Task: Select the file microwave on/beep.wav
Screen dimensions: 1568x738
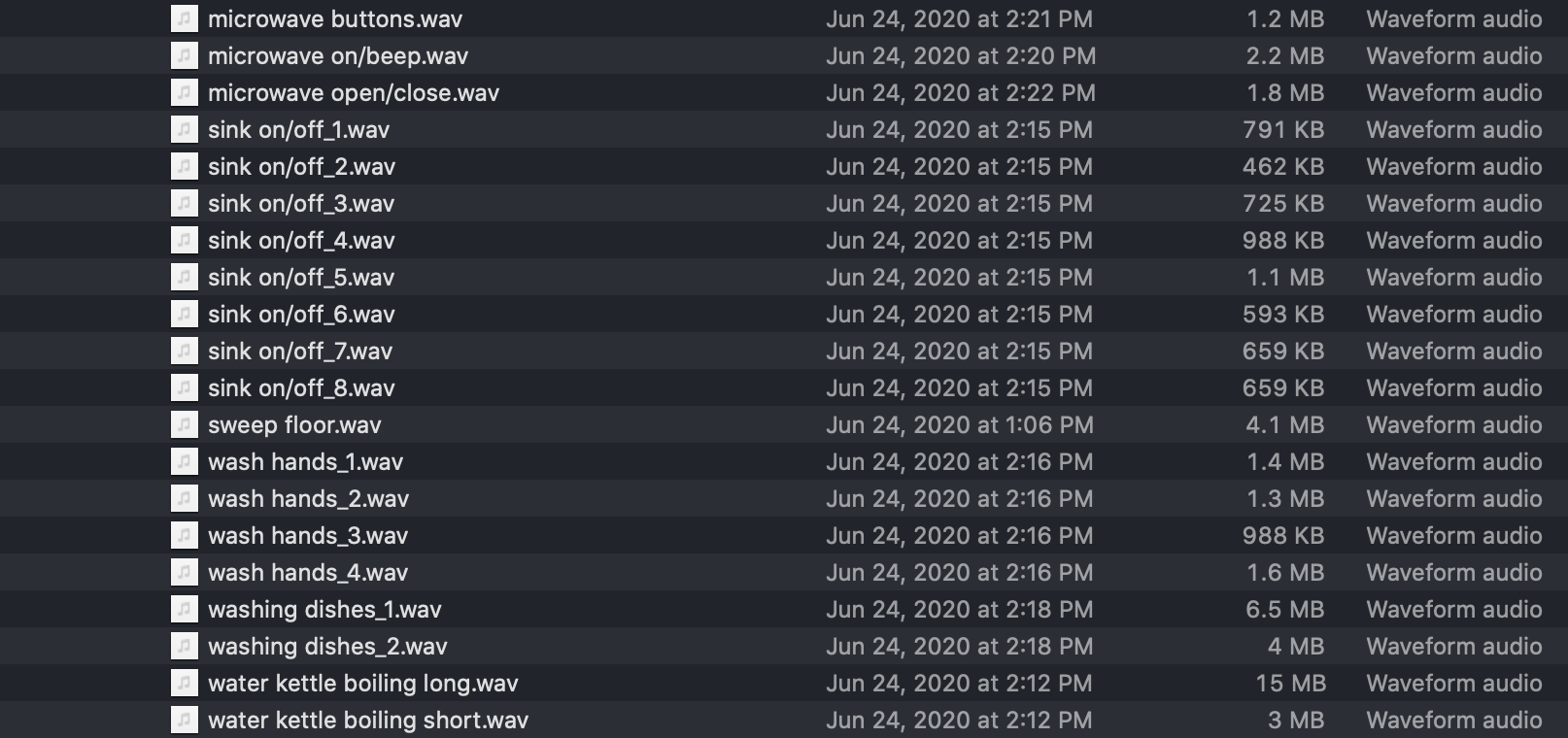Action: (x=337, y=56)
